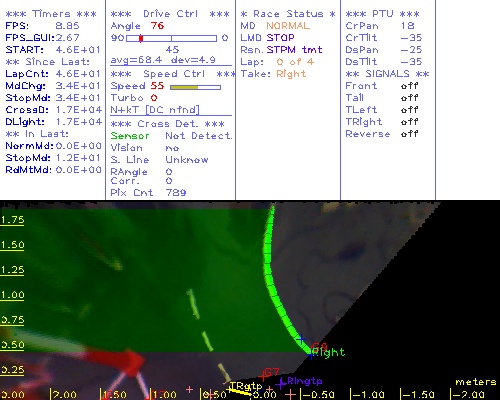The width and height of the screenshot is (500, 400).
Task: Click the red G7 cross marker
Action: (x=263, y=376)
